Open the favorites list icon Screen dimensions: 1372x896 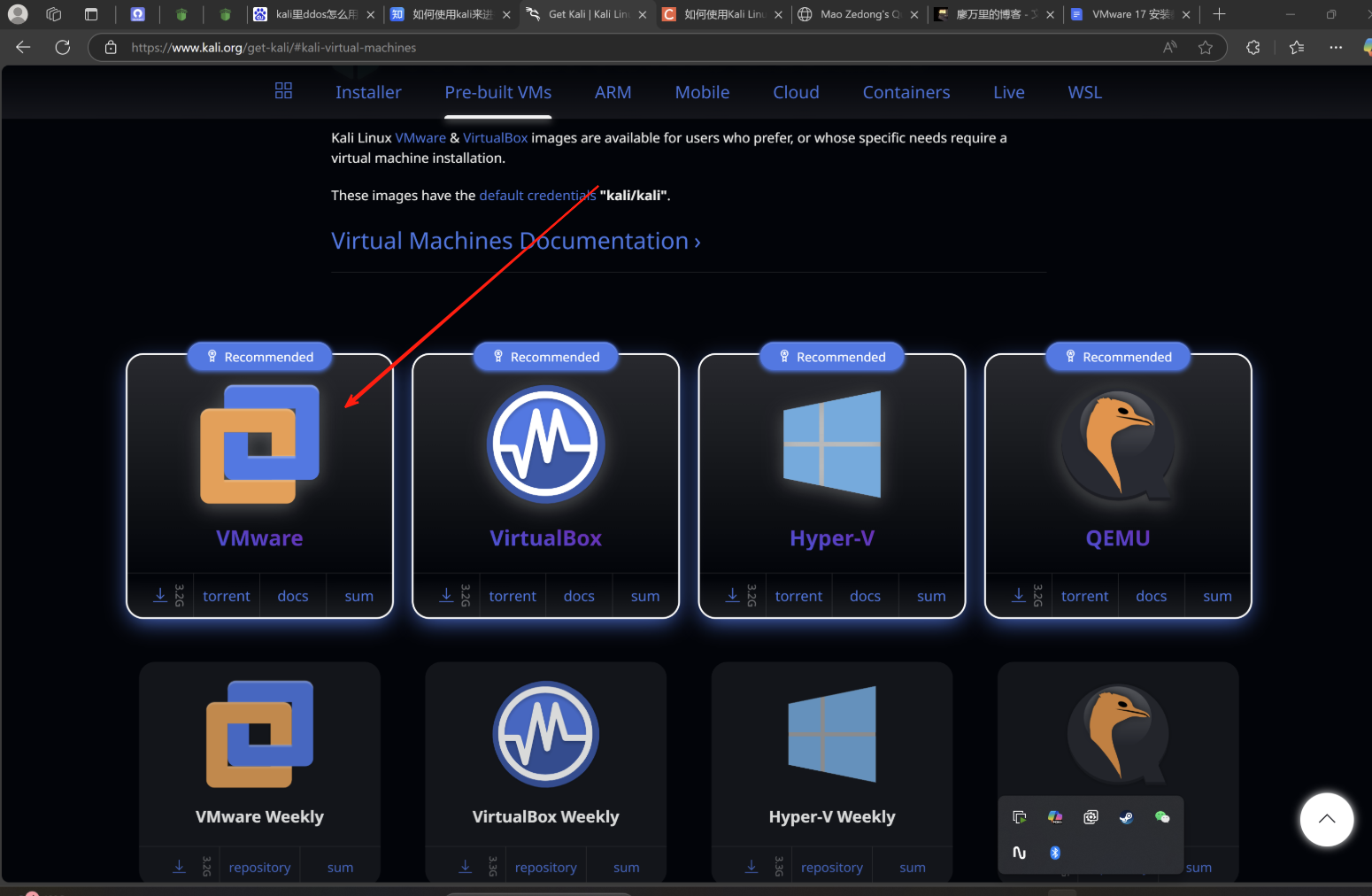1297,48
